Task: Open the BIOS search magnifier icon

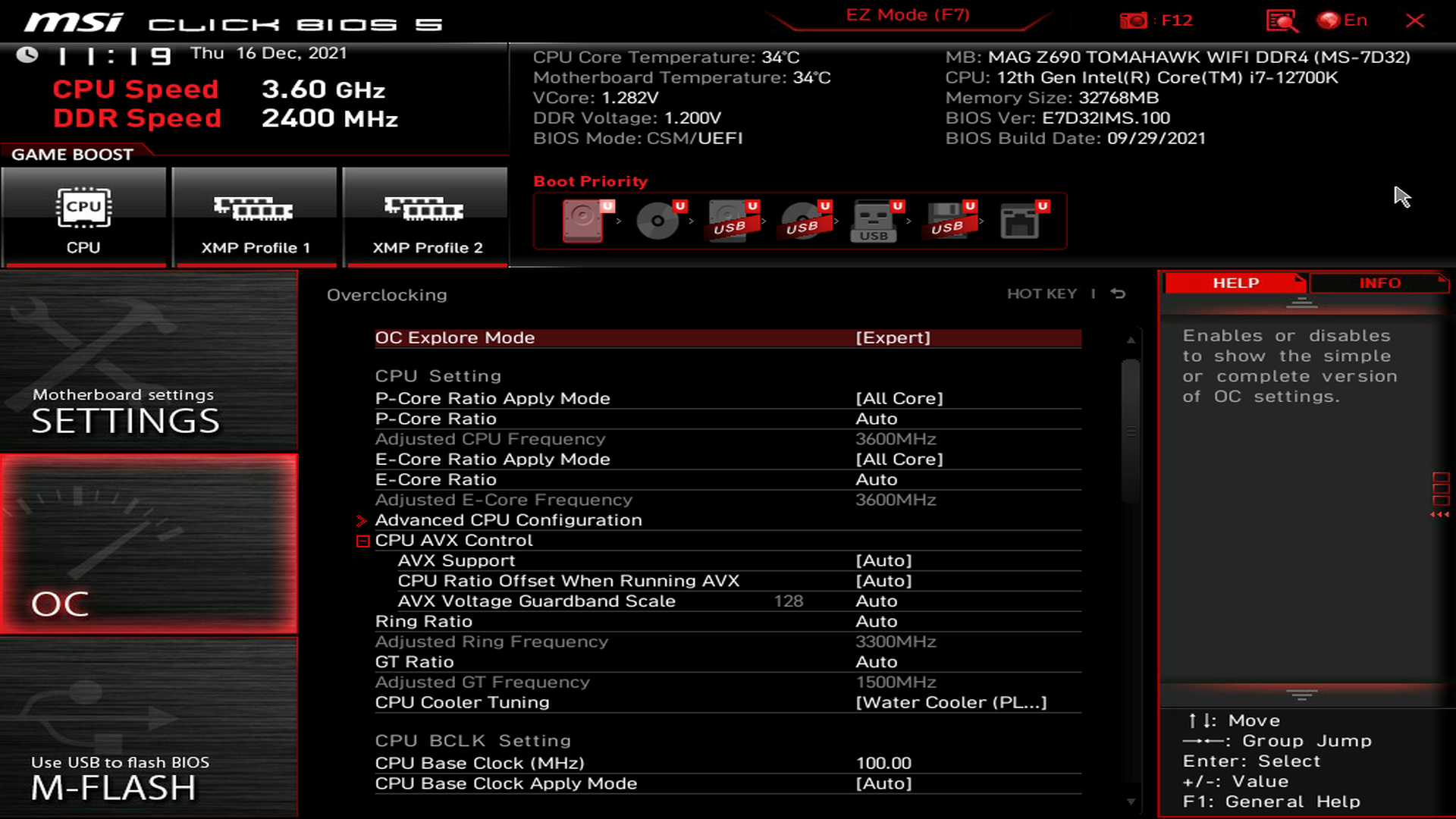Action: click(x=1282, y=20)
